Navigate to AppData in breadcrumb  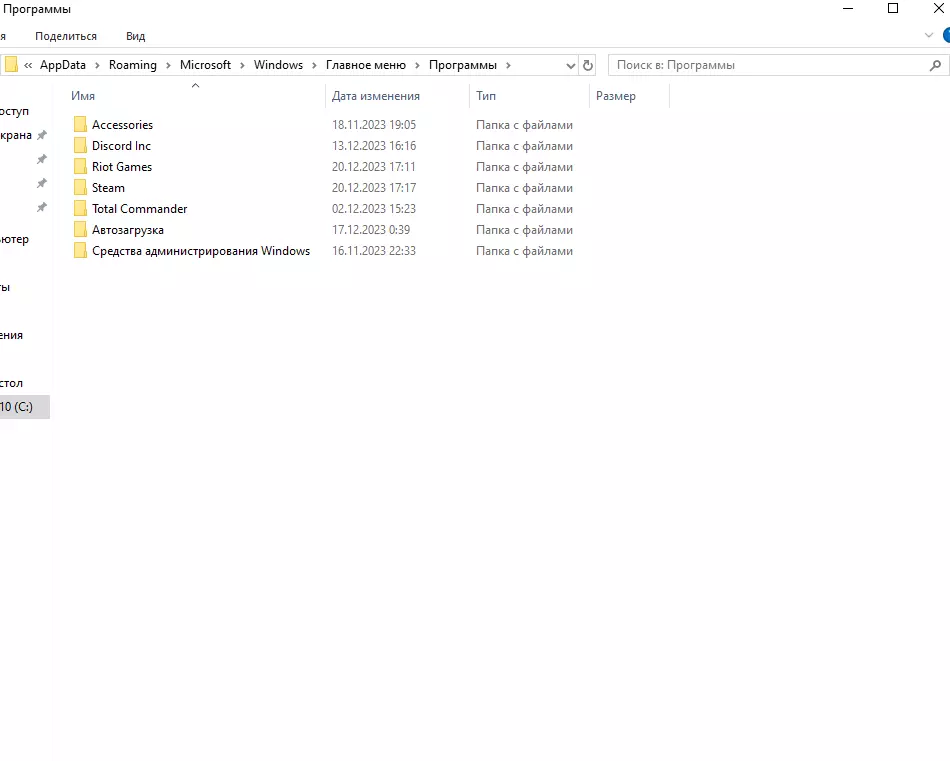point(63,65)
